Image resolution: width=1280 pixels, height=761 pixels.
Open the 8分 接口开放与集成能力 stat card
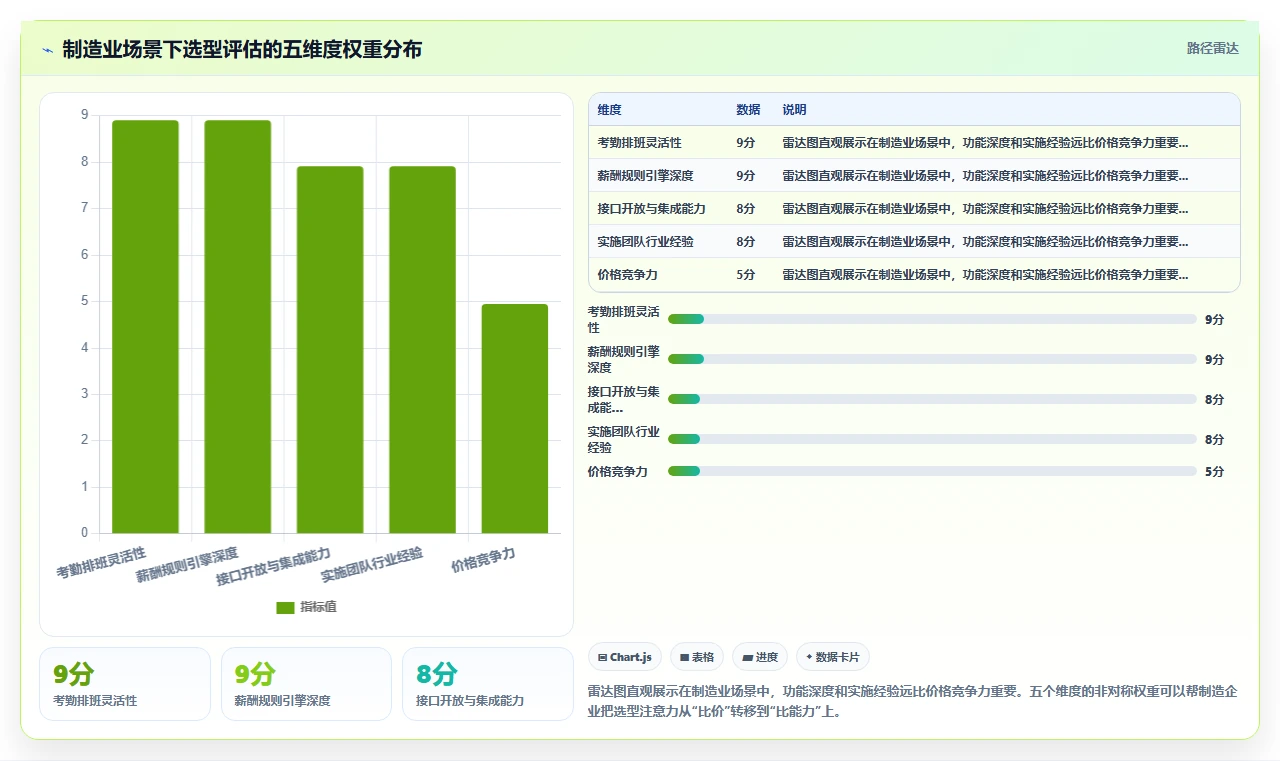pos(488,684)
